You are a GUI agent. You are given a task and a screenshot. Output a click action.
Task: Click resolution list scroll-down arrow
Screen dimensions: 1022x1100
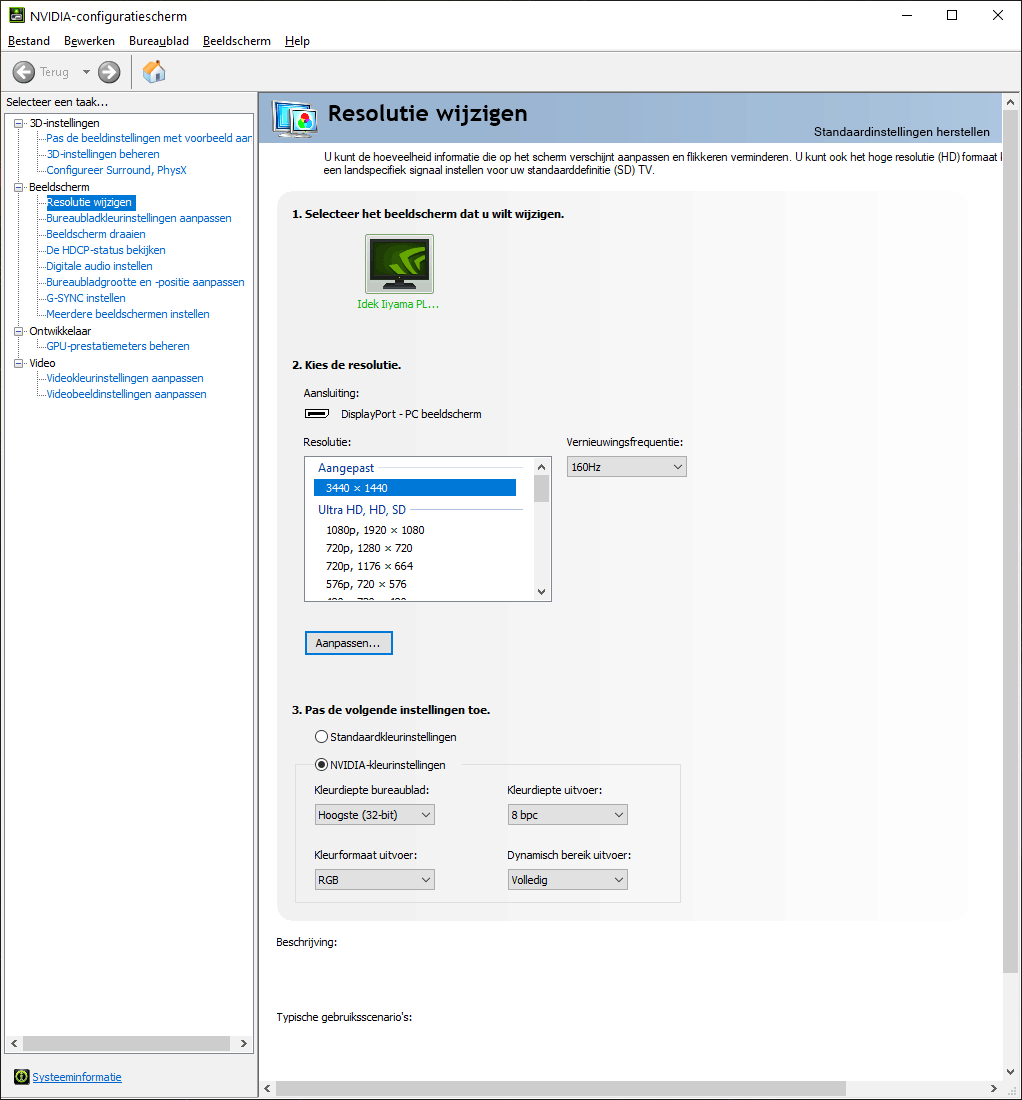542,592
